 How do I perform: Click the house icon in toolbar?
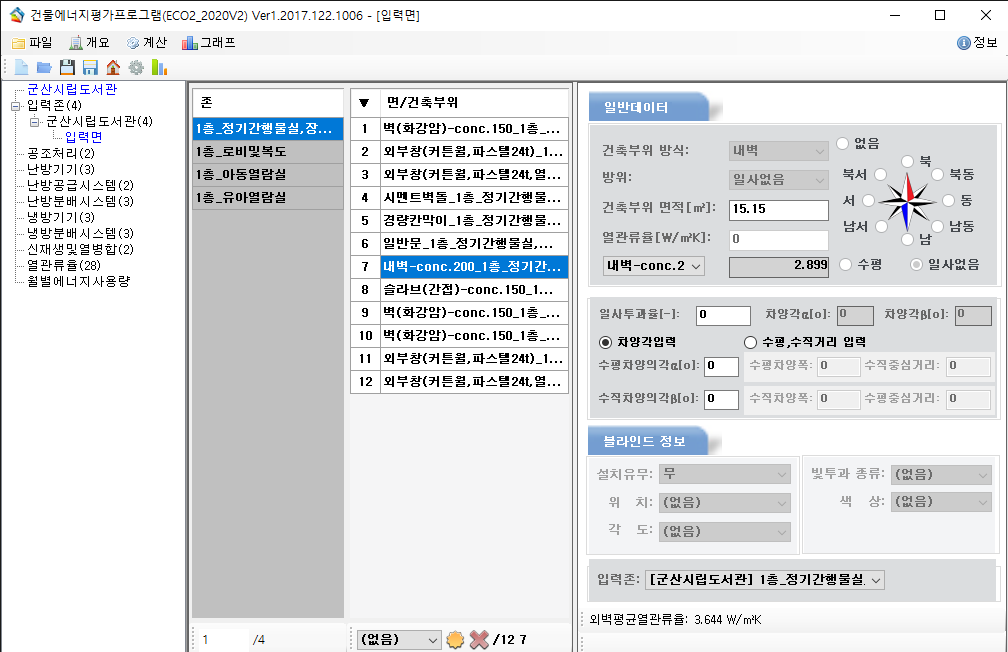(113, 67)
